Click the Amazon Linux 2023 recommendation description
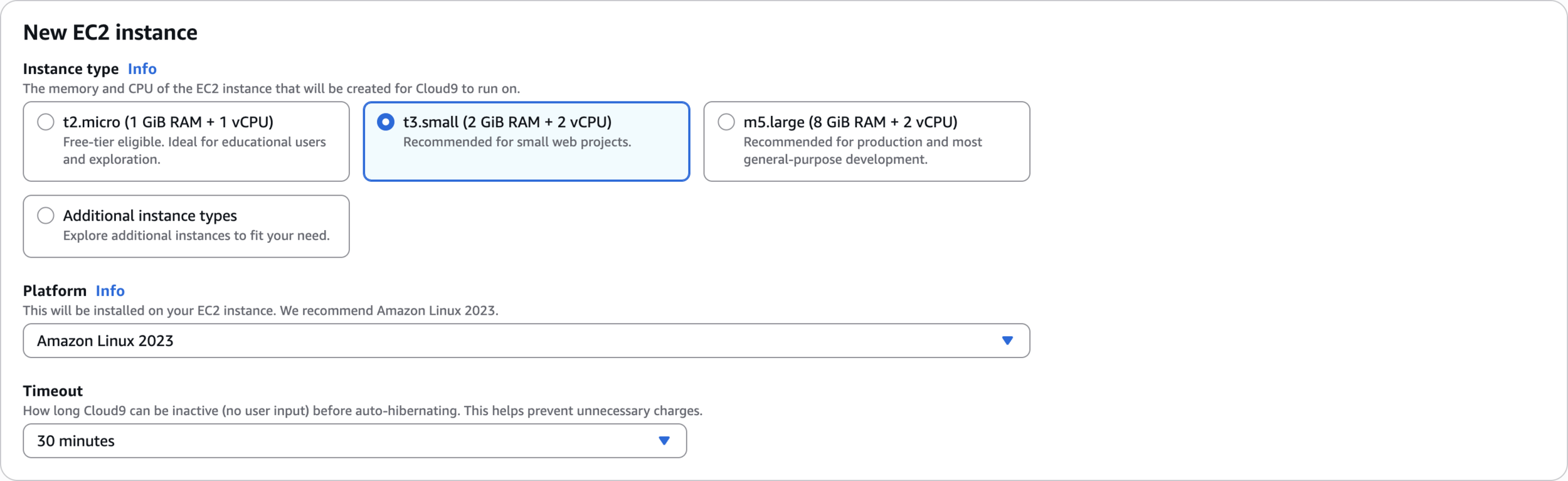 click(261, 311)
